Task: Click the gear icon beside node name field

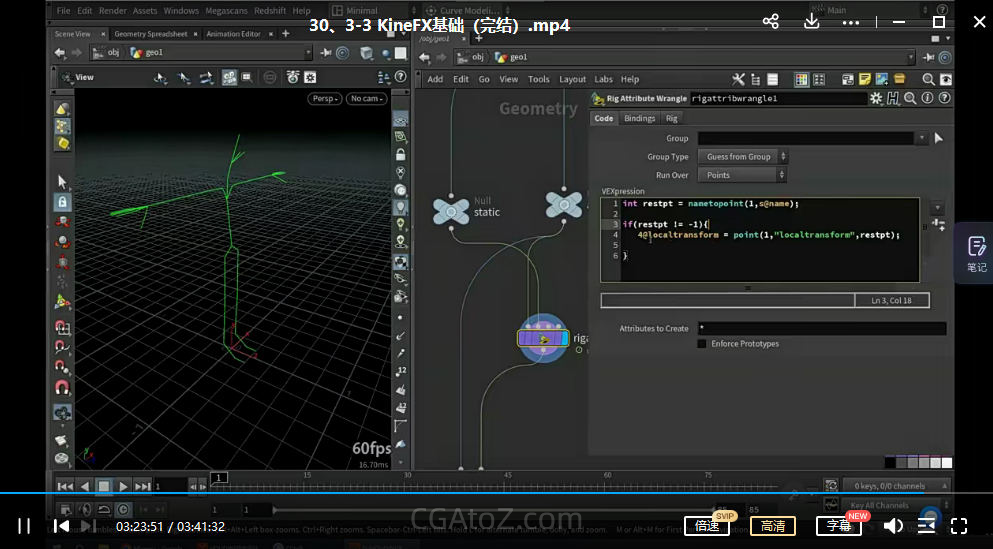Action: tap(877, 98)
